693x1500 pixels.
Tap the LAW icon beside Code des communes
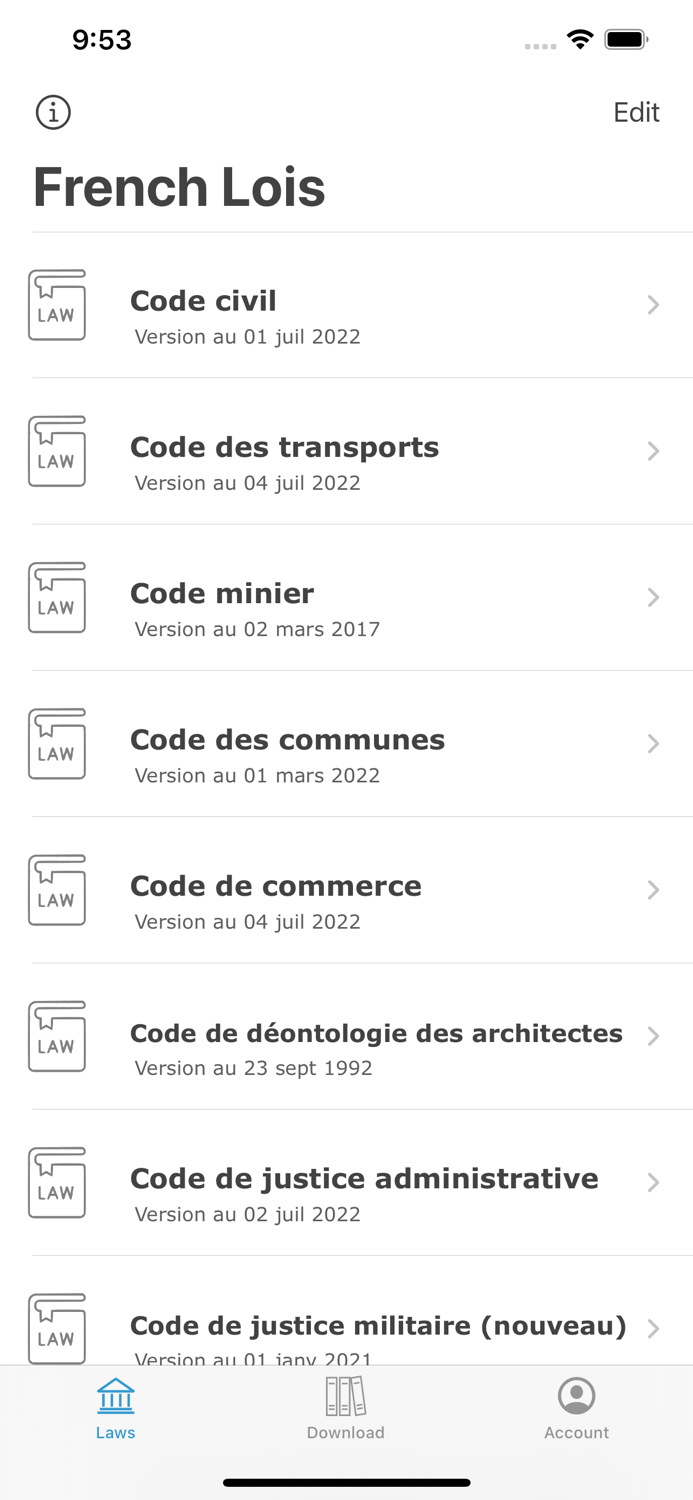[x=57, y=744]
